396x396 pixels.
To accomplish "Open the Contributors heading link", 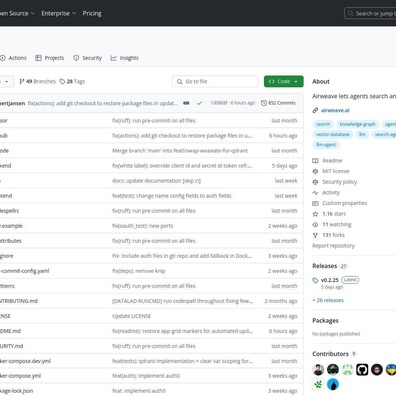I will (334, 354).
